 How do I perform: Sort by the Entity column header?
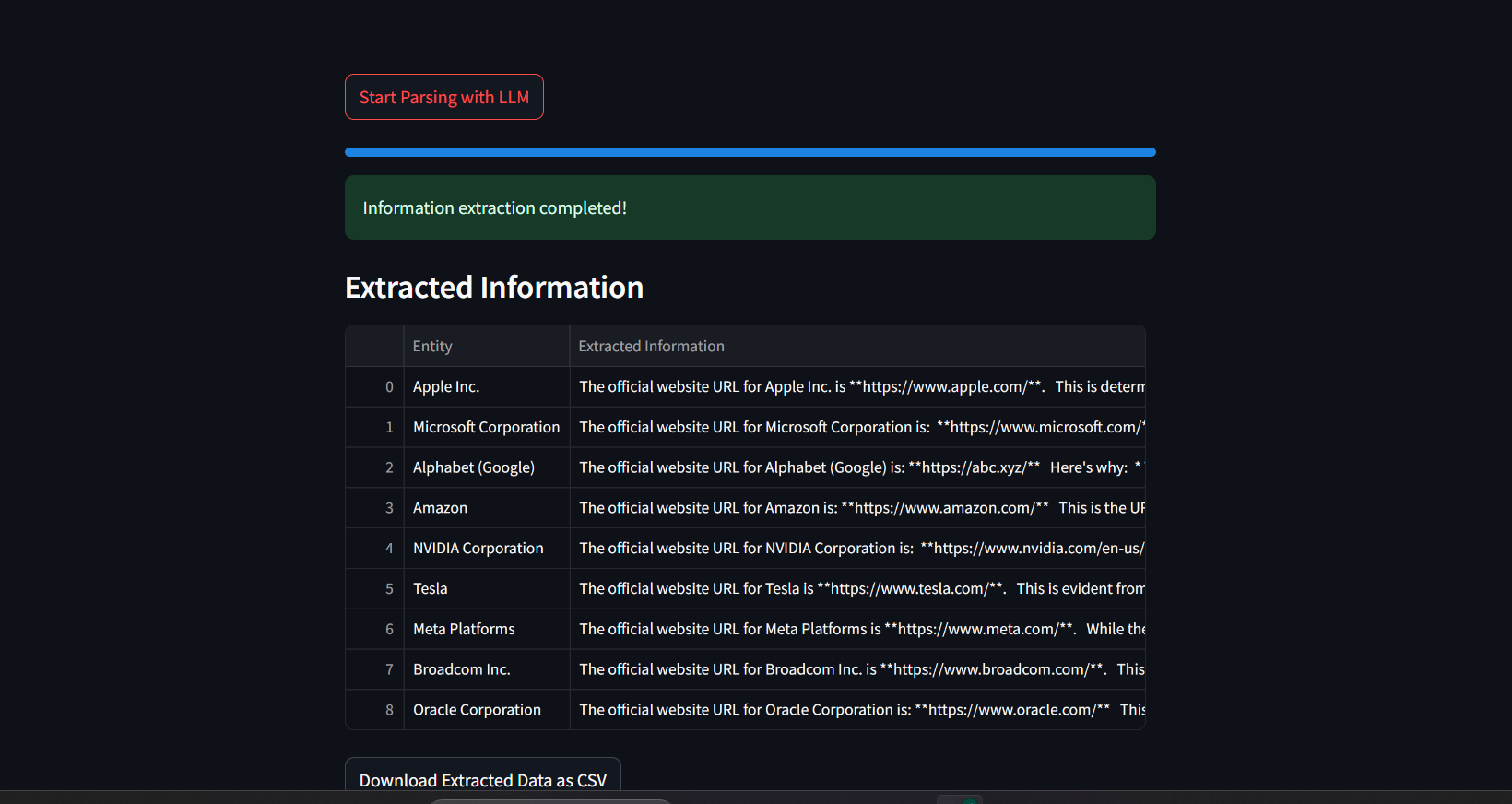[x=486, y=346]
